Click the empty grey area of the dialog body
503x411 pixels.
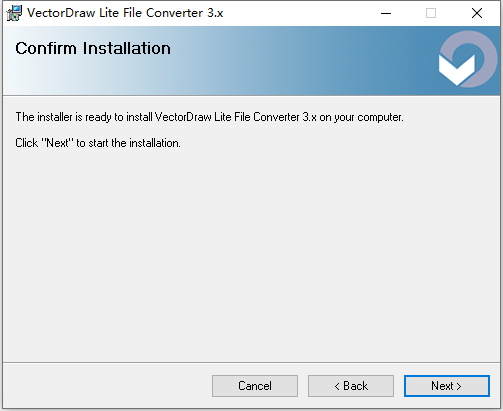tap(251, 253)
